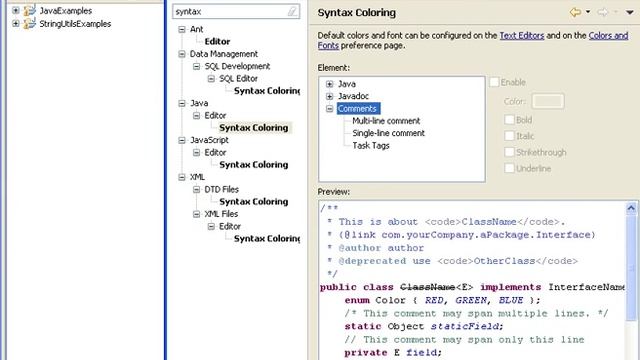Collapse the XML Files node
Image resolution: width=640 pixels, height=360 pixels.
click(196, 214)
